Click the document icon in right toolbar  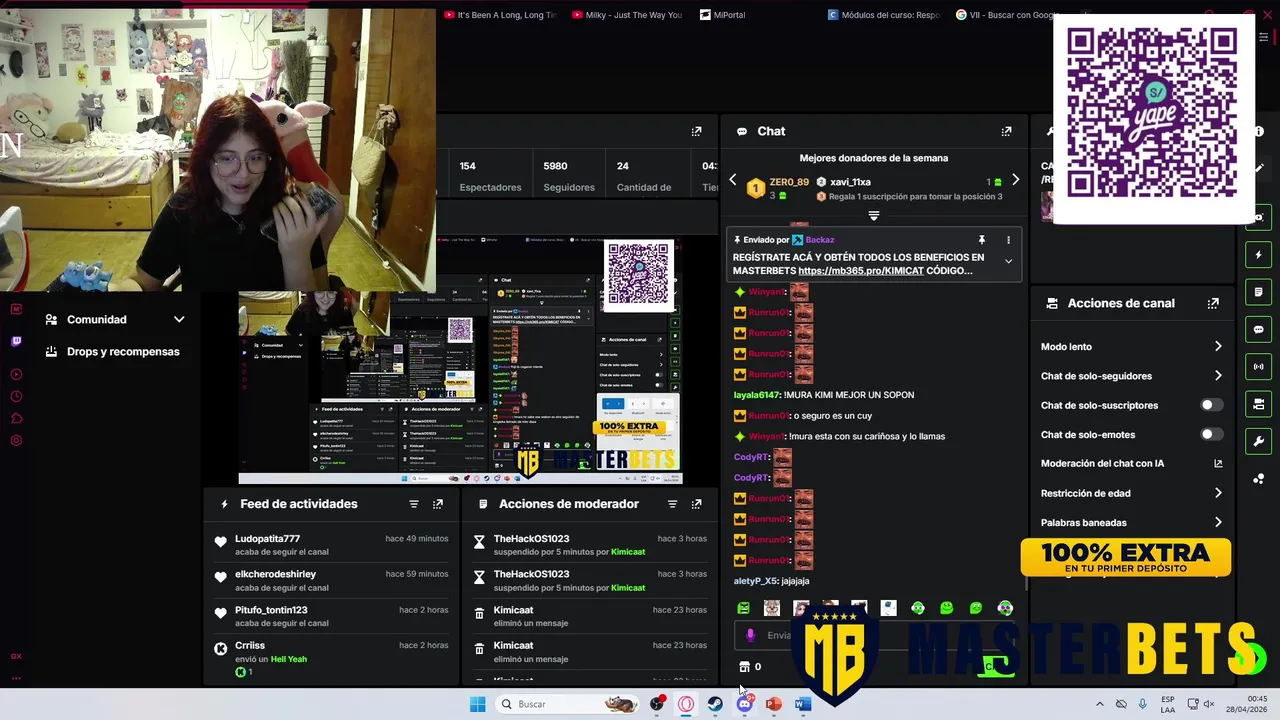tap(1258, 292)
